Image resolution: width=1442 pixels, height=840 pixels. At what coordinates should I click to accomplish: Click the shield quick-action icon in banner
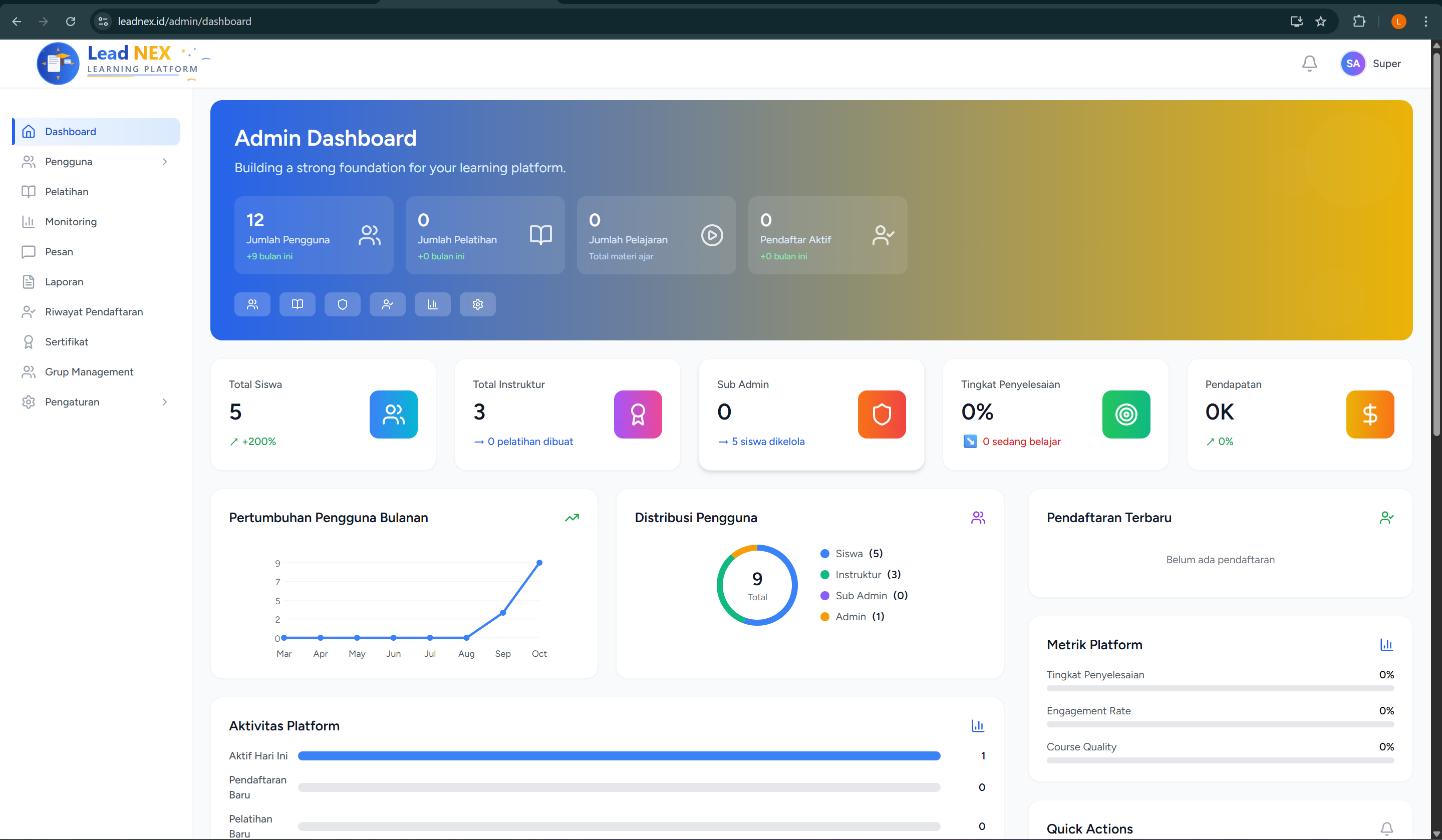342,304
